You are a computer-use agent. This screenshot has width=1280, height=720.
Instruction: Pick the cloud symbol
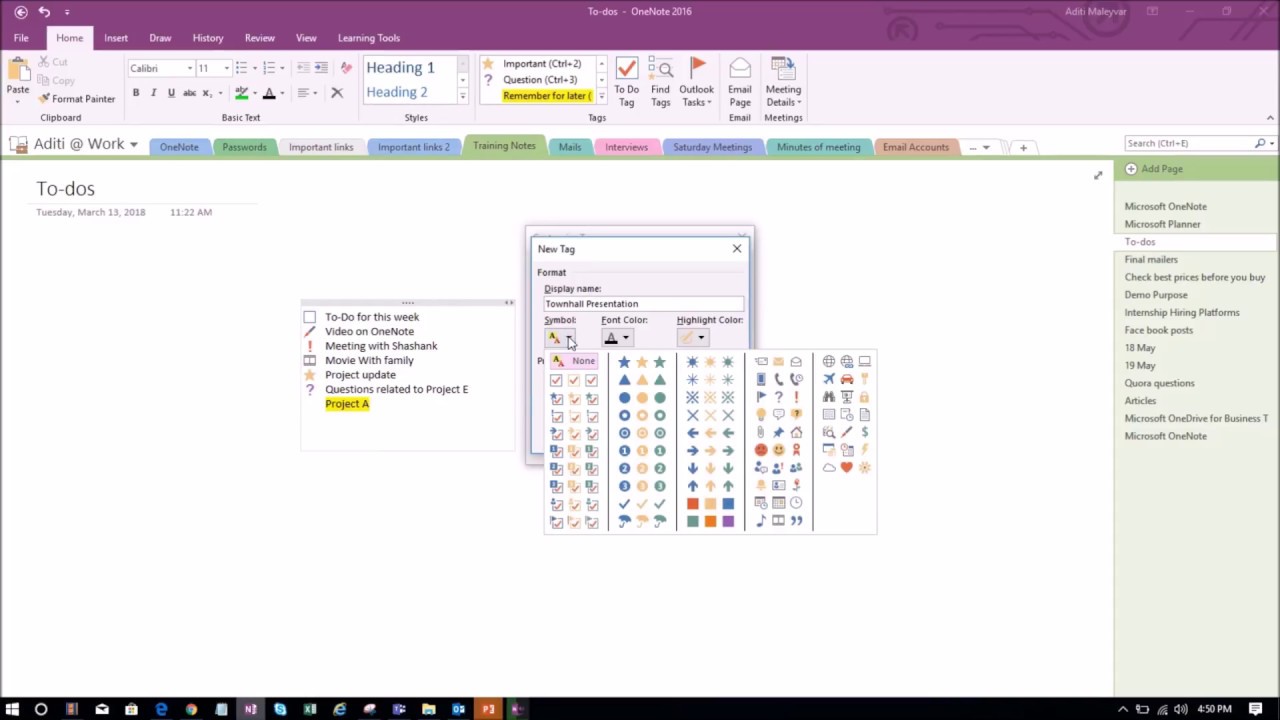click(x=829, y=467)
